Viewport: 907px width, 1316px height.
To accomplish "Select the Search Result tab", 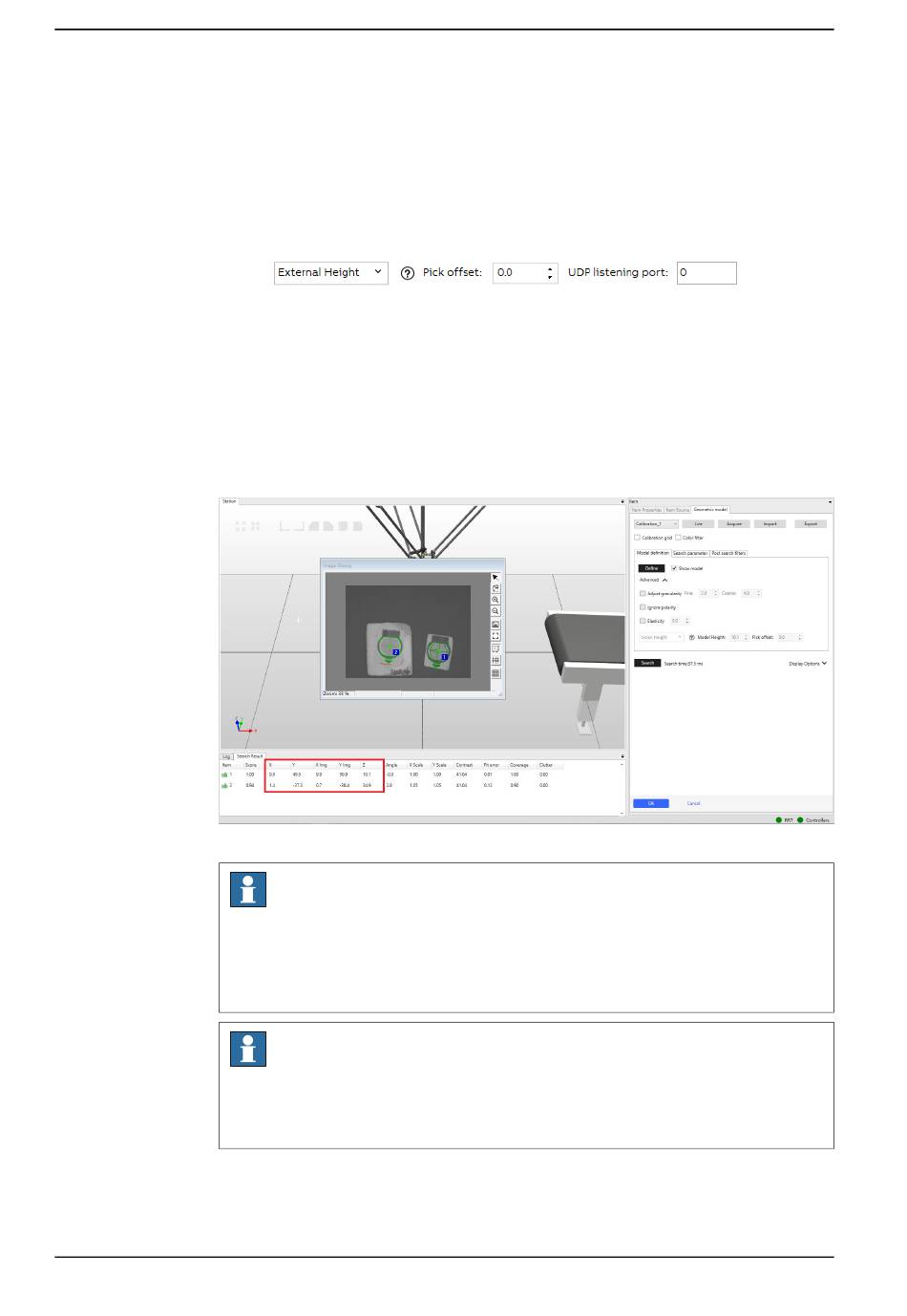I will (249, 757).
